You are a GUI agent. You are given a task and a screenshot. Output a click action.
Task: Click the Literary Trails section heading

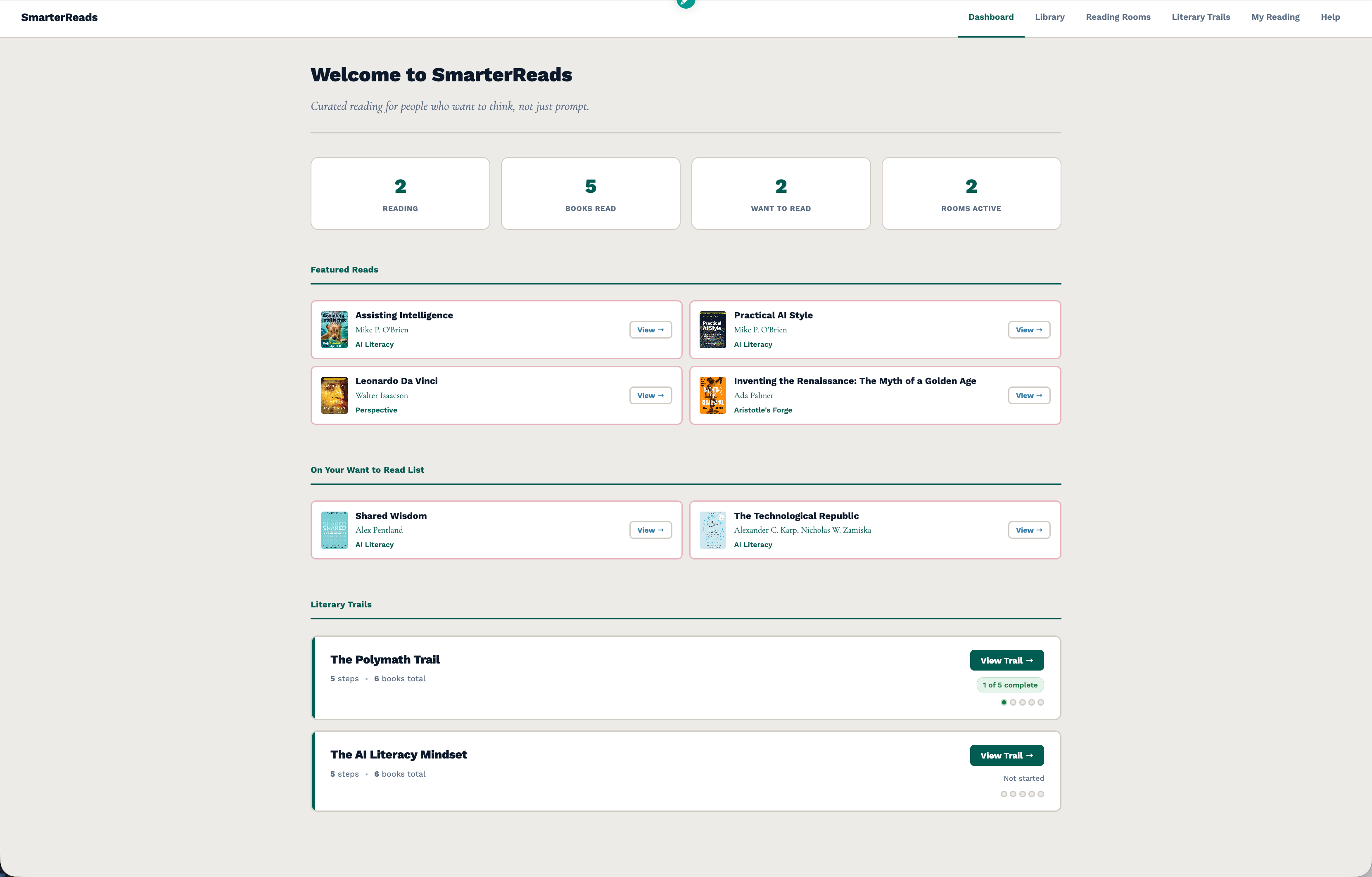tap(341, 605)
